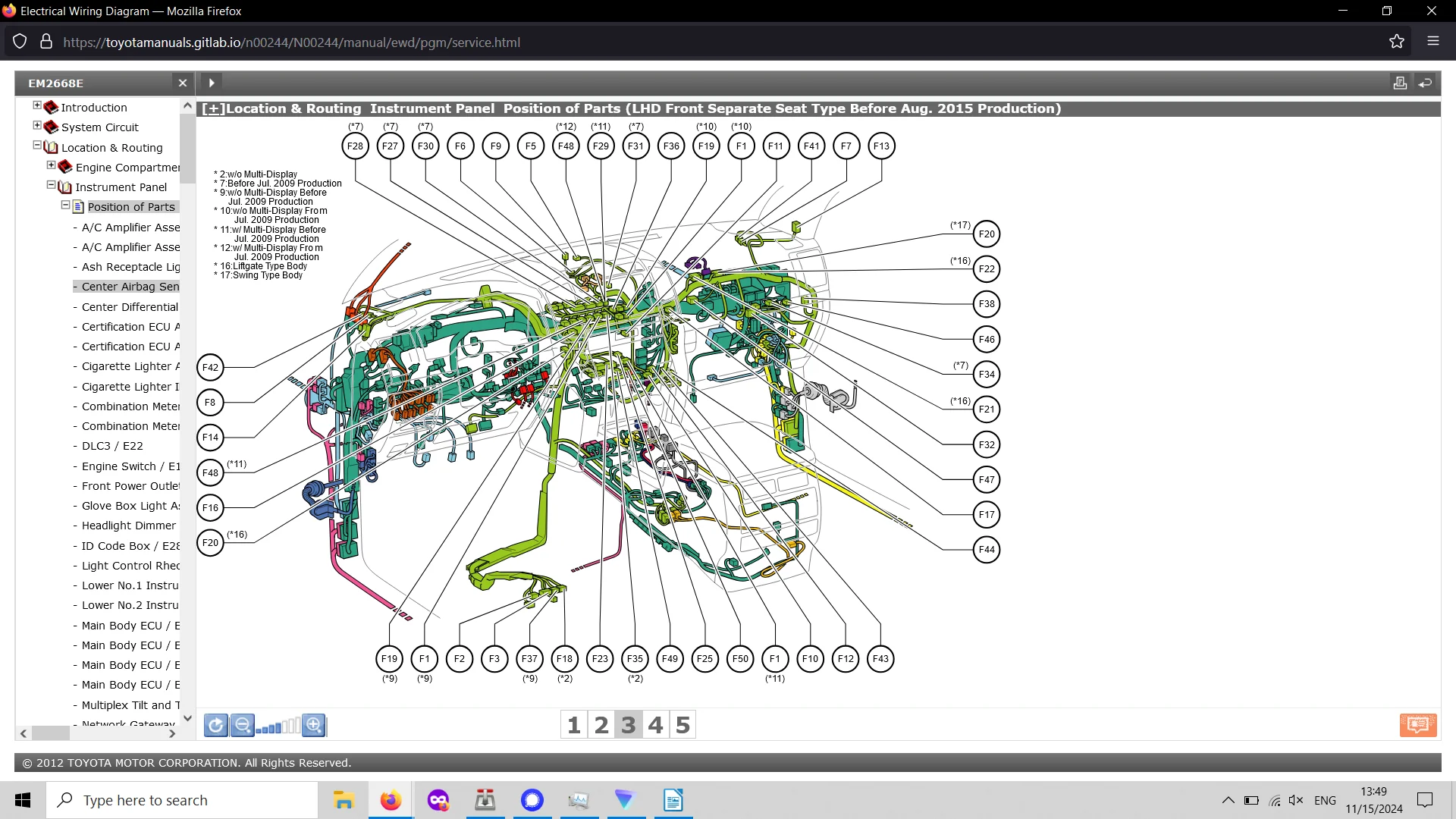Click the Firefox address bar URL
Viewport: 1456px width, 819px height.
pos(291,42)
